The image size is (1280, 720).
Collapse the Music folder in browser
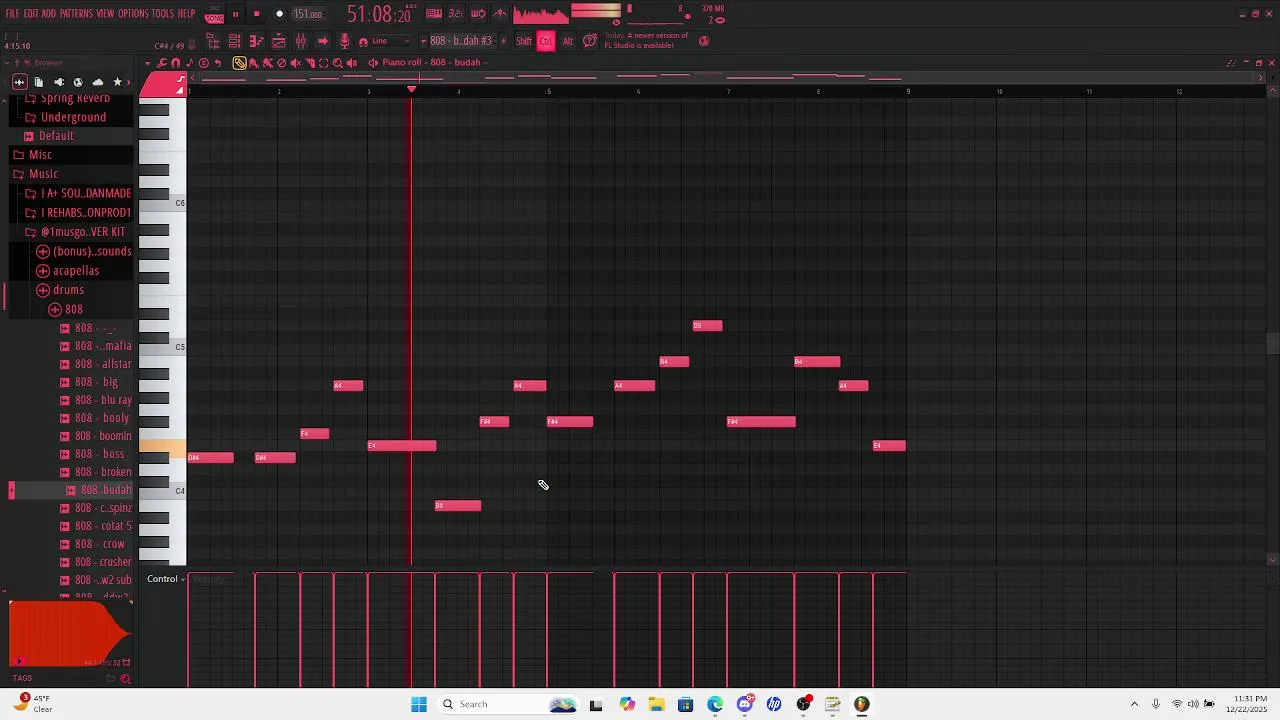pyautogui.click(x=43, y=174)
